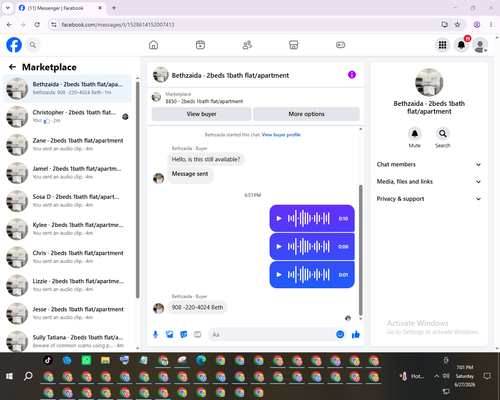The image size is (500, 400).
Task: Open a new browser tab
Action: 114,8
